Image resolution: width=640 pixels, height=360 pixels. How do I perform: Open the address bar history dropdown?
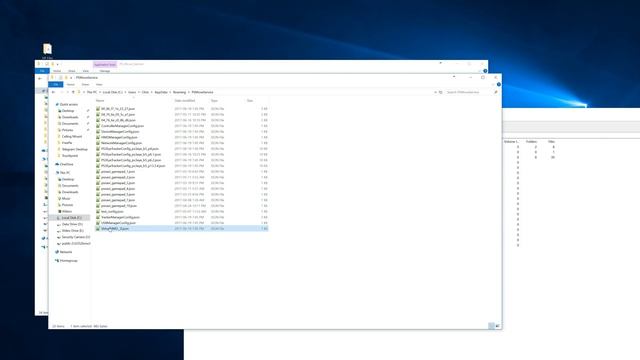(x=435, y=92)
